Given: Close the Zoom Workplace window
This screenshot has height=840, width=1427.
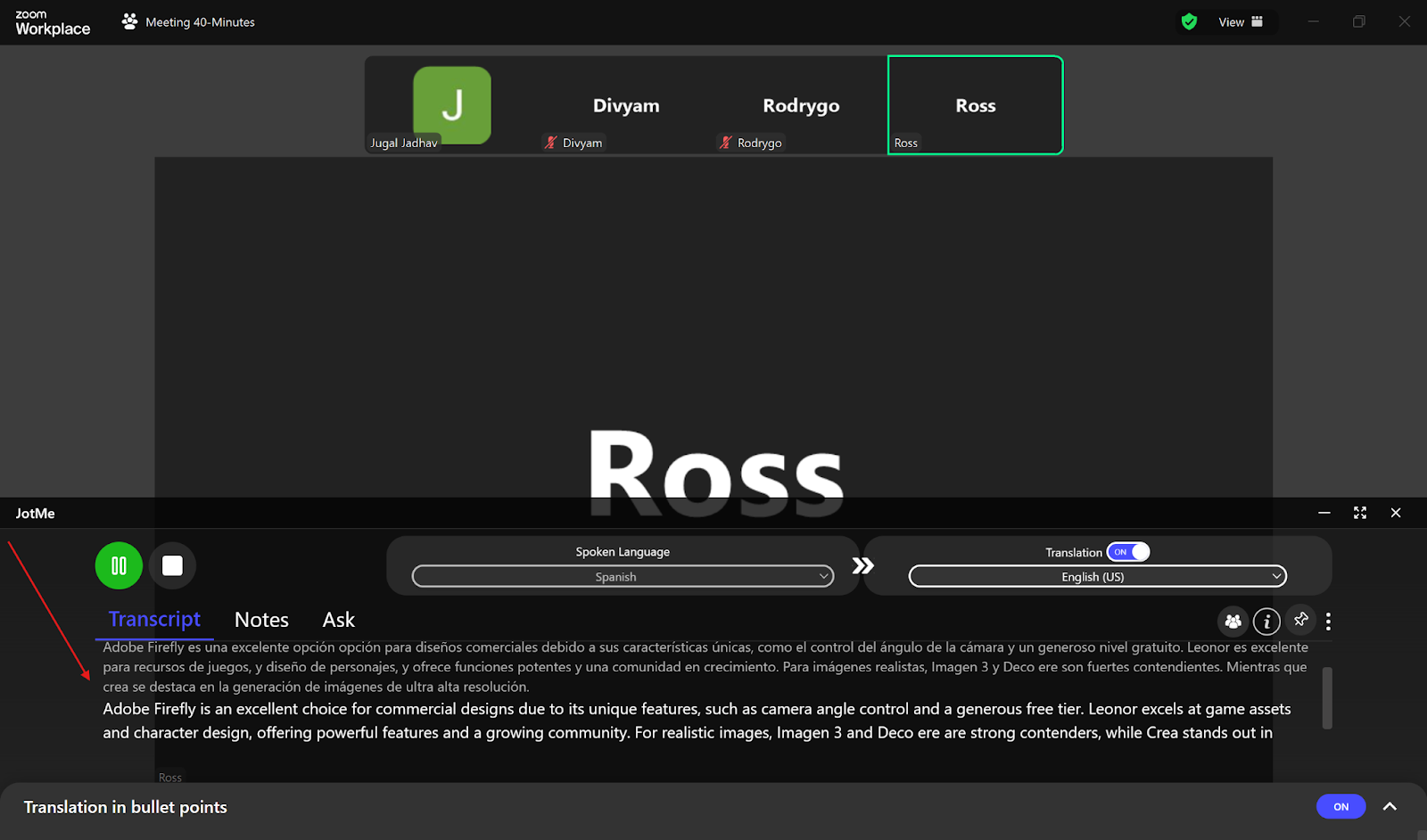Looking at the screenshot, I should [x=1405, y=21].
